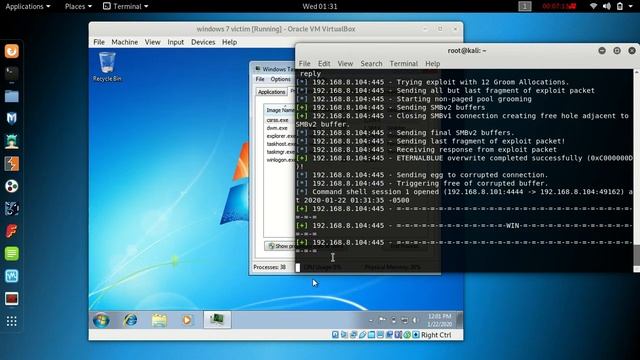Click workspace indicator in Kali top bar
640x360 pixels.
525,6
